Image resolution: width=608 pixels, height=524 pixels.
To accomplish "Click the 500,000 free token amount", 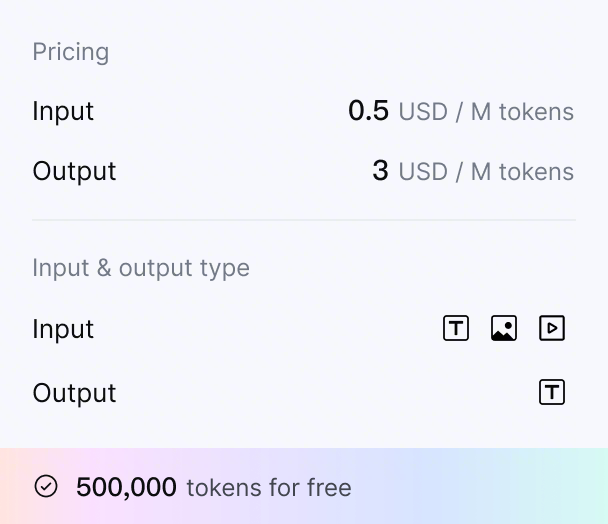I will 126,488.
